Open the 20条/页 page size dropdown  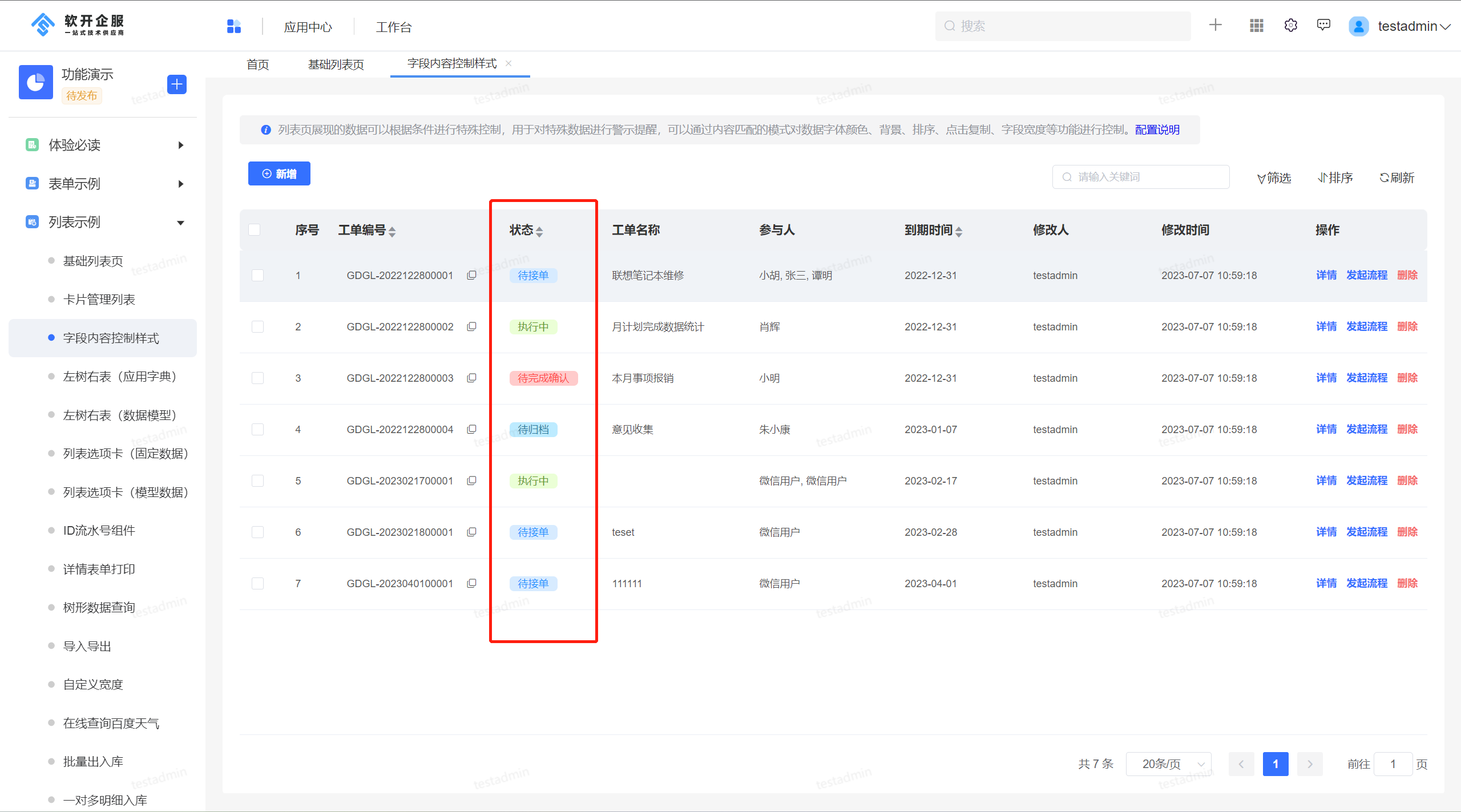click(1168, 763)
